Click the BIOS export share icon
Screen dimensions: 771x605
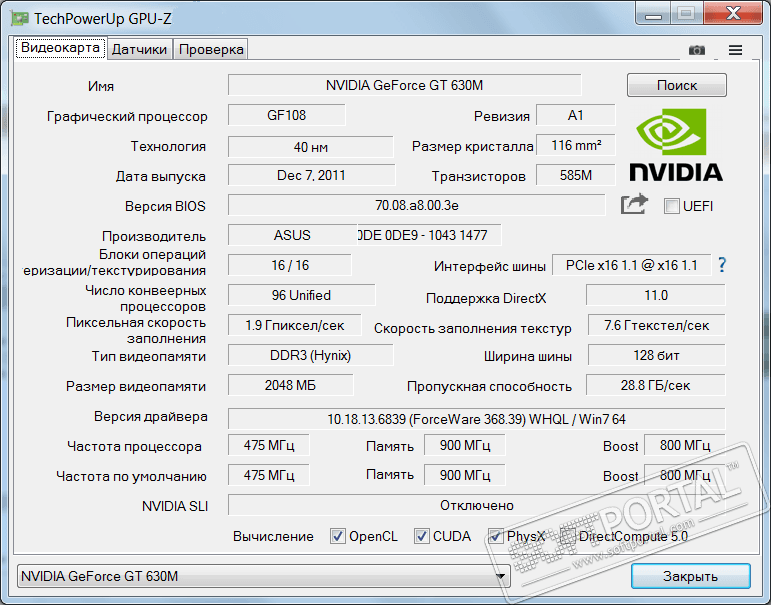click(634, 204)
